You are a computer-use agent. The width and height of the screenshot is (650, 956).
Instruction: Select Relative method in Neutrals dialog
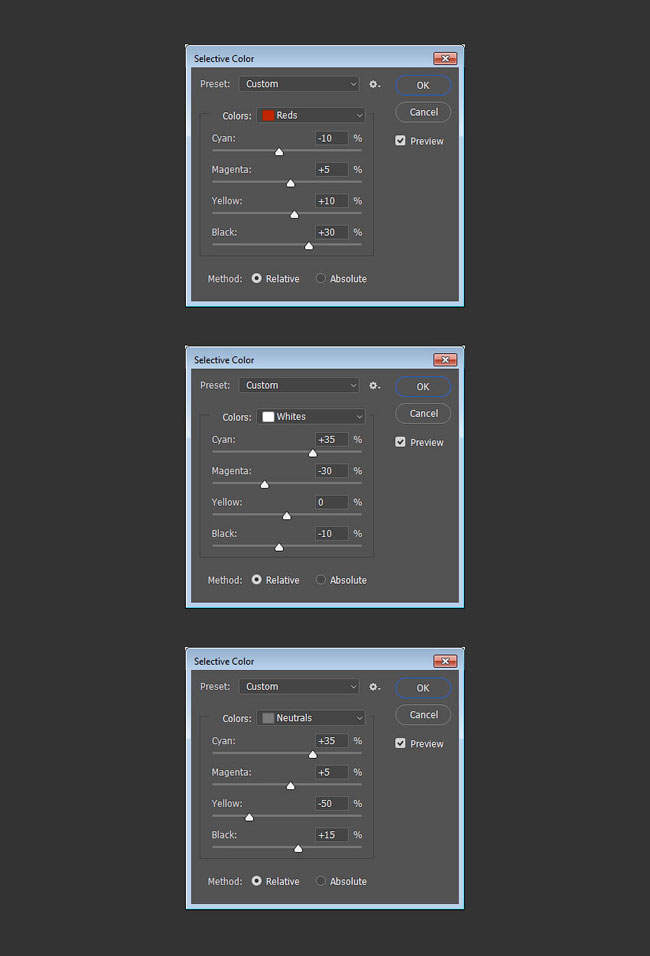(257, 880)
